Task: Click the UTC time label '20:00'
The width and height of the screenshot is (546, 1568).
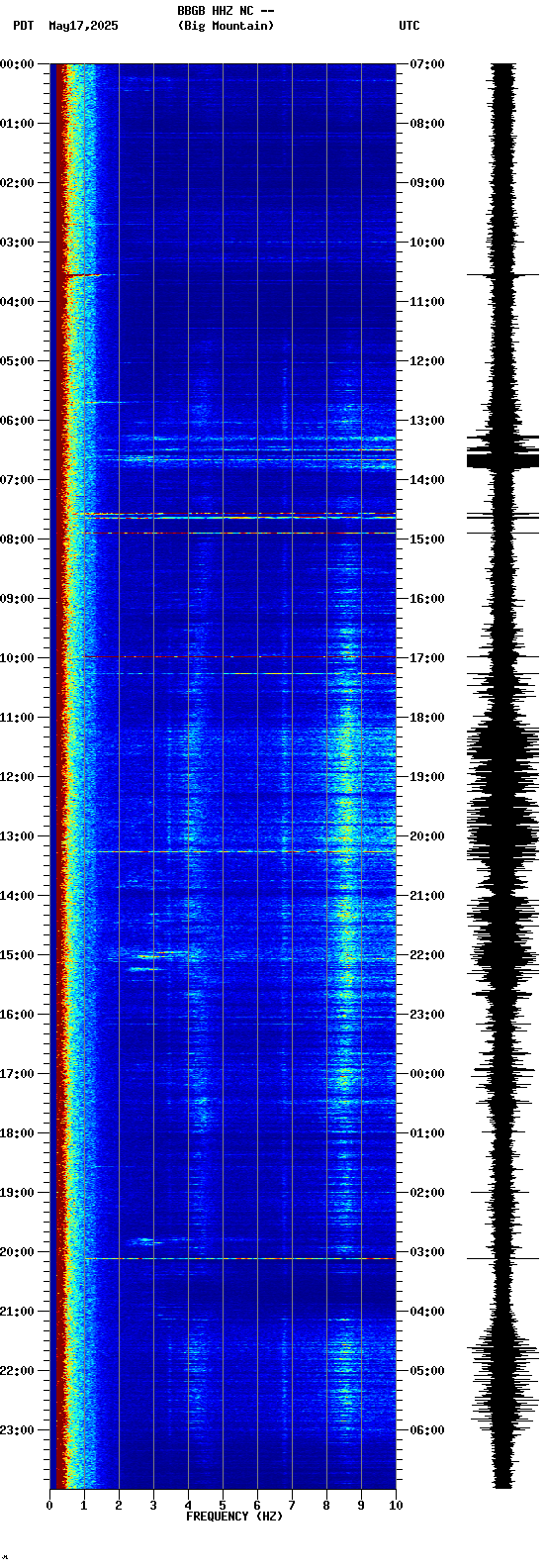Action: coord(427,836)
